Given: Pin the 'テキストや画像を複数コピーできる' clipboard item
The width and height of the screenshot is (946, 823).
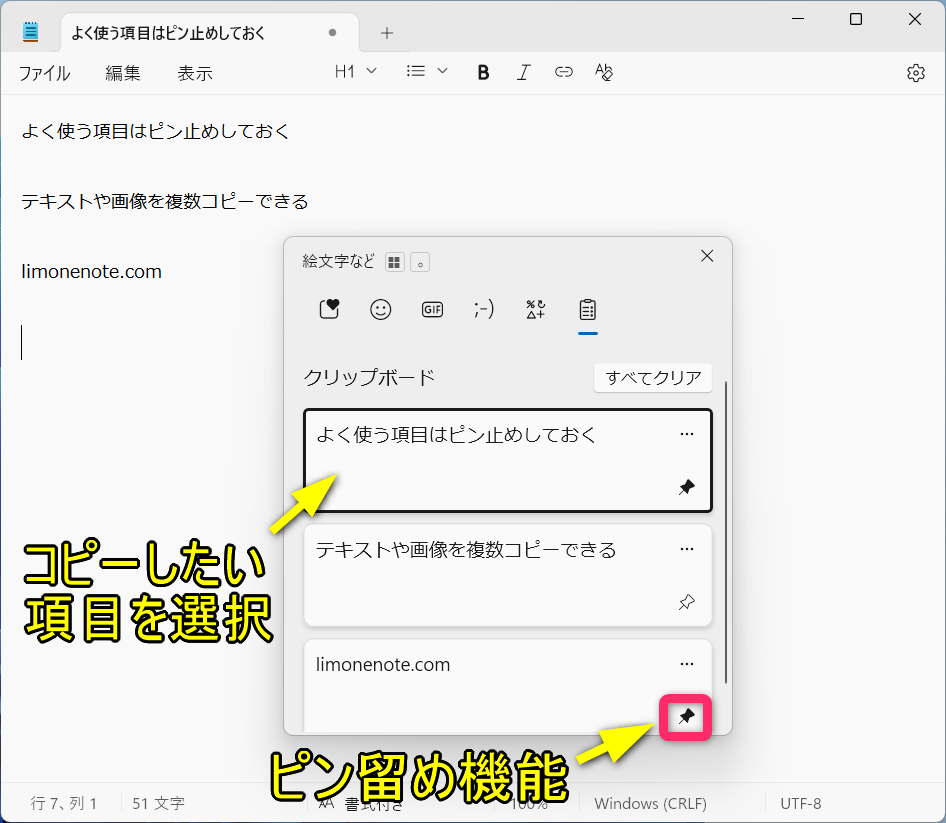Looking at the screenshot, I should [x=686, y=603].
